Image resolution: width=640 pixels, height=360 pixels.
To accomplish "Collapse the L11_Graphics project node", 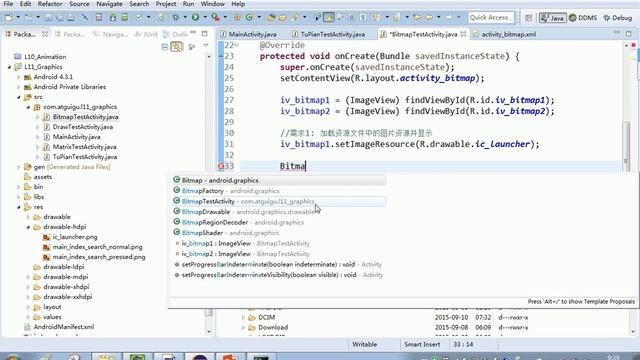I will (9, 67).
